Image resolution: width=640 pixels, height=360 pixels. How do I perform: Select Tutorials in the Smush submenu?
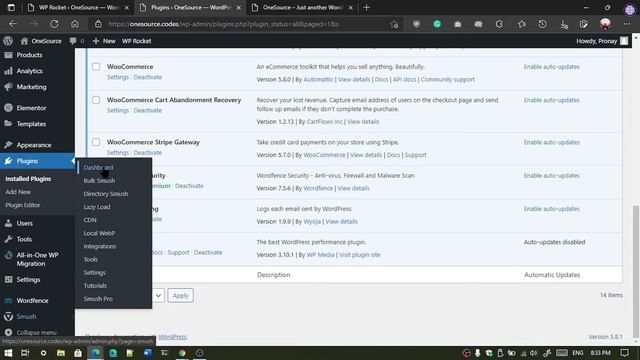95,286
